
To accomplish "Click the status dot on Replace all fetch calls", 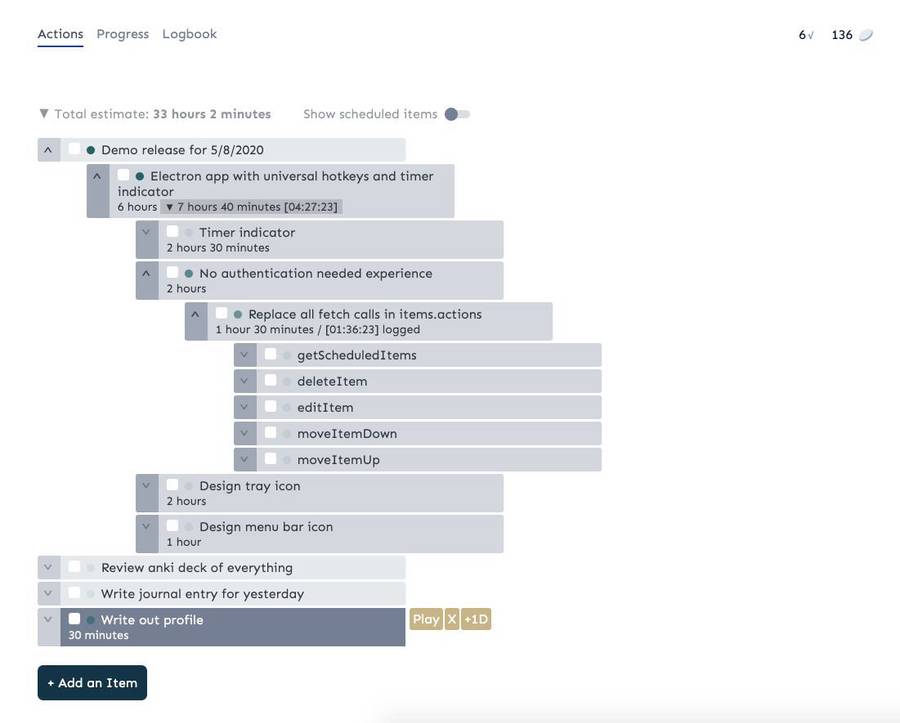I will point(238,314).
